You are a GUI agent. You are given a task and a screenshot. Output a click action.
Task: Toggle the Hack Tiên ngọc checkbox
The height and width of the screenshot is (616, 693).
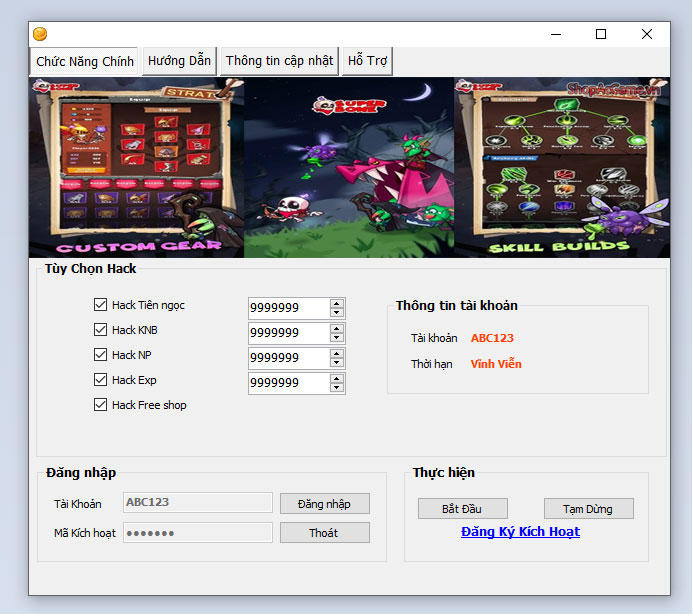tap(100, 304)
